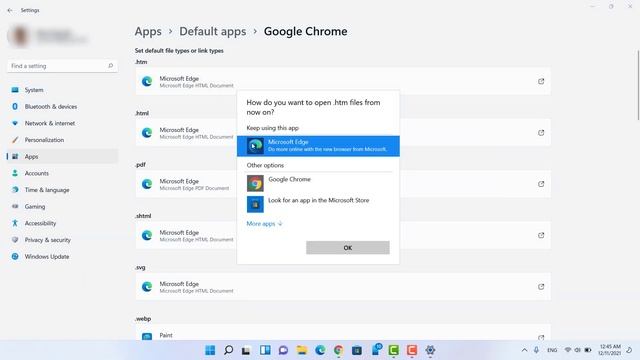Click the .webp Paint row
This screenshot has width=640, height=360.
pos(343,333)
